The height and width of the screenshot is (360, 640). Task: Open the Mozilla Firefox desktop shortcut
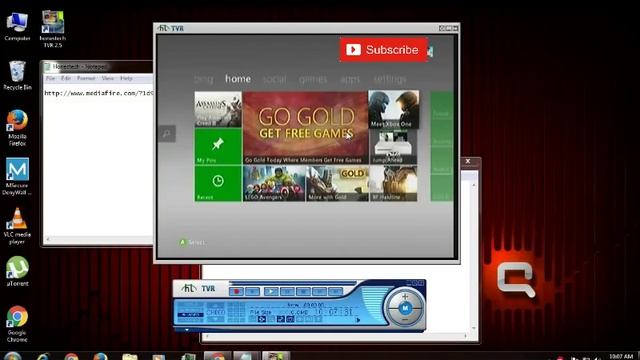[17, 128]
